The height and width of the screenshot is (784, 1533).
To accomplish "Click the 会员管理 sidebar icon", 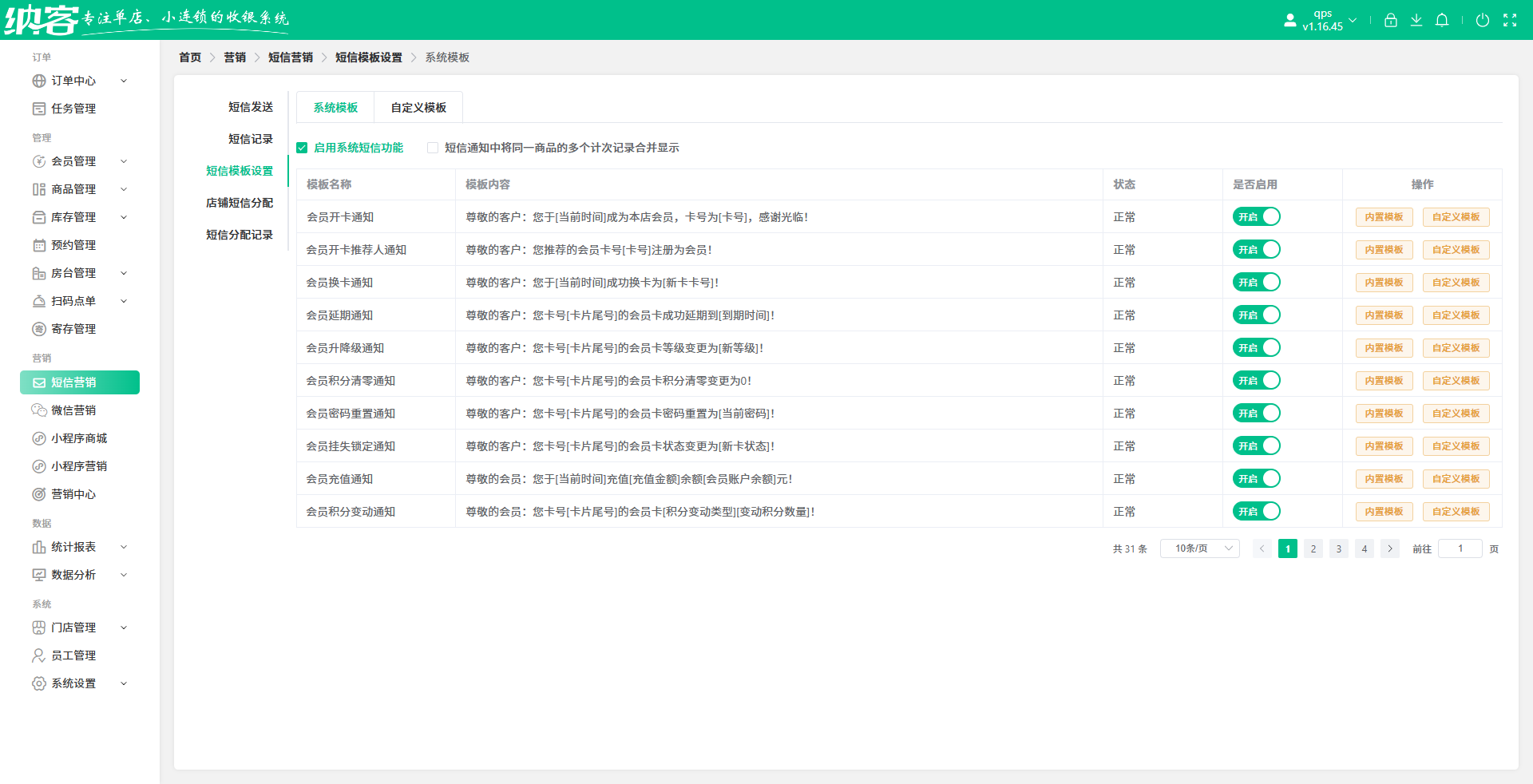I will [x=39, y=161].
